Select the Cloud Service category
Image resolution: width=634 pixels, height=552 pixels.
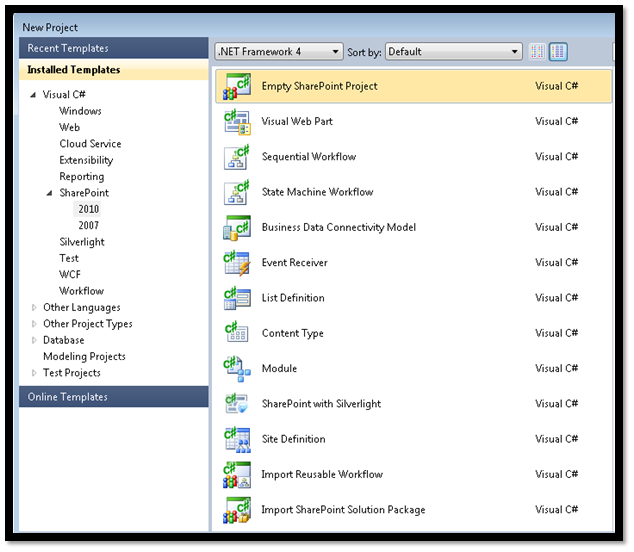click(x=90, y=144)
